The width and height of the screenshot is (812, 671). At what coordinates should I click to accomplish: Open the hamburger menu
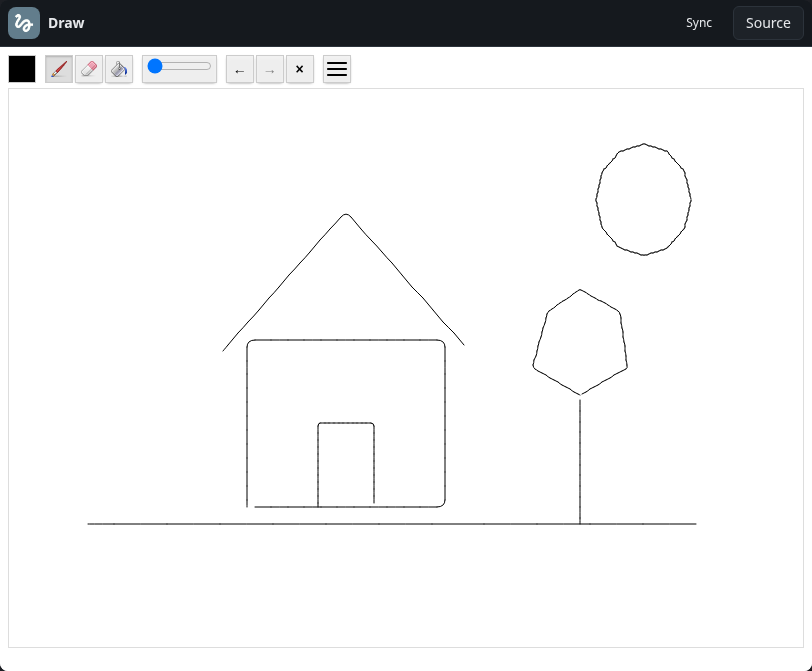tap(337, 69)
